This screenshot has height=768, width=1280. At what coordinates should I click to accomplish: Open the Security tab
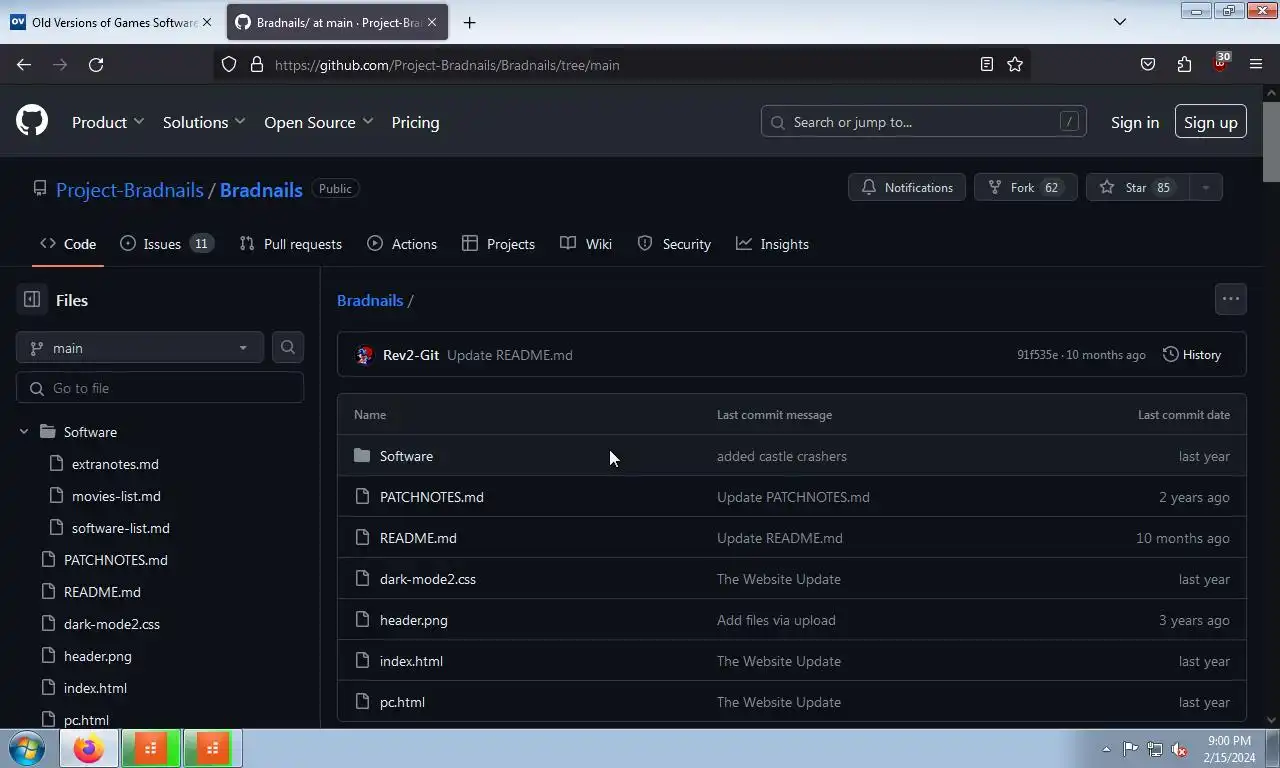point(674,244)
